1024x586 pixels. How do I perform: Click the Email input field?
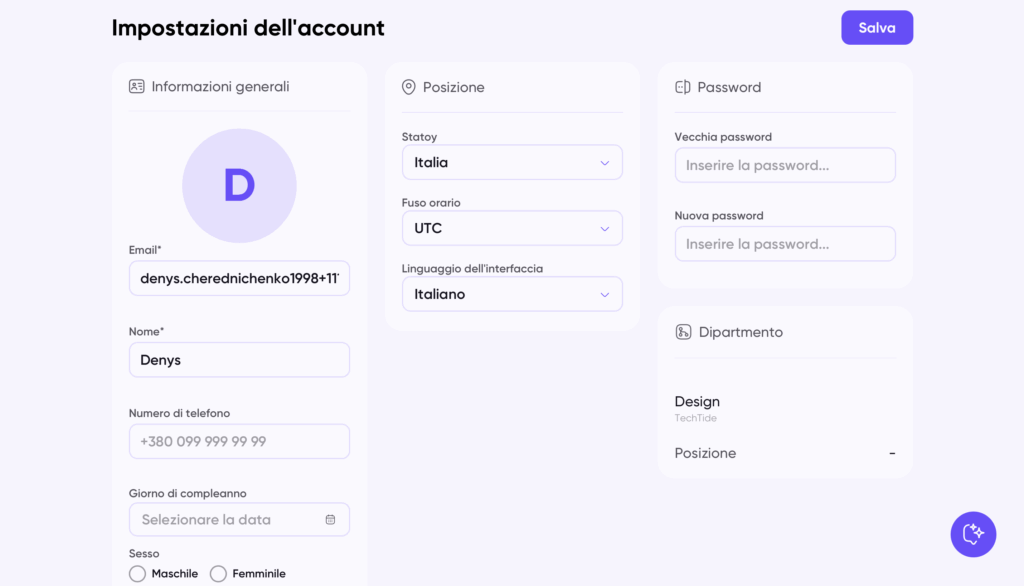tap(239, 279)
